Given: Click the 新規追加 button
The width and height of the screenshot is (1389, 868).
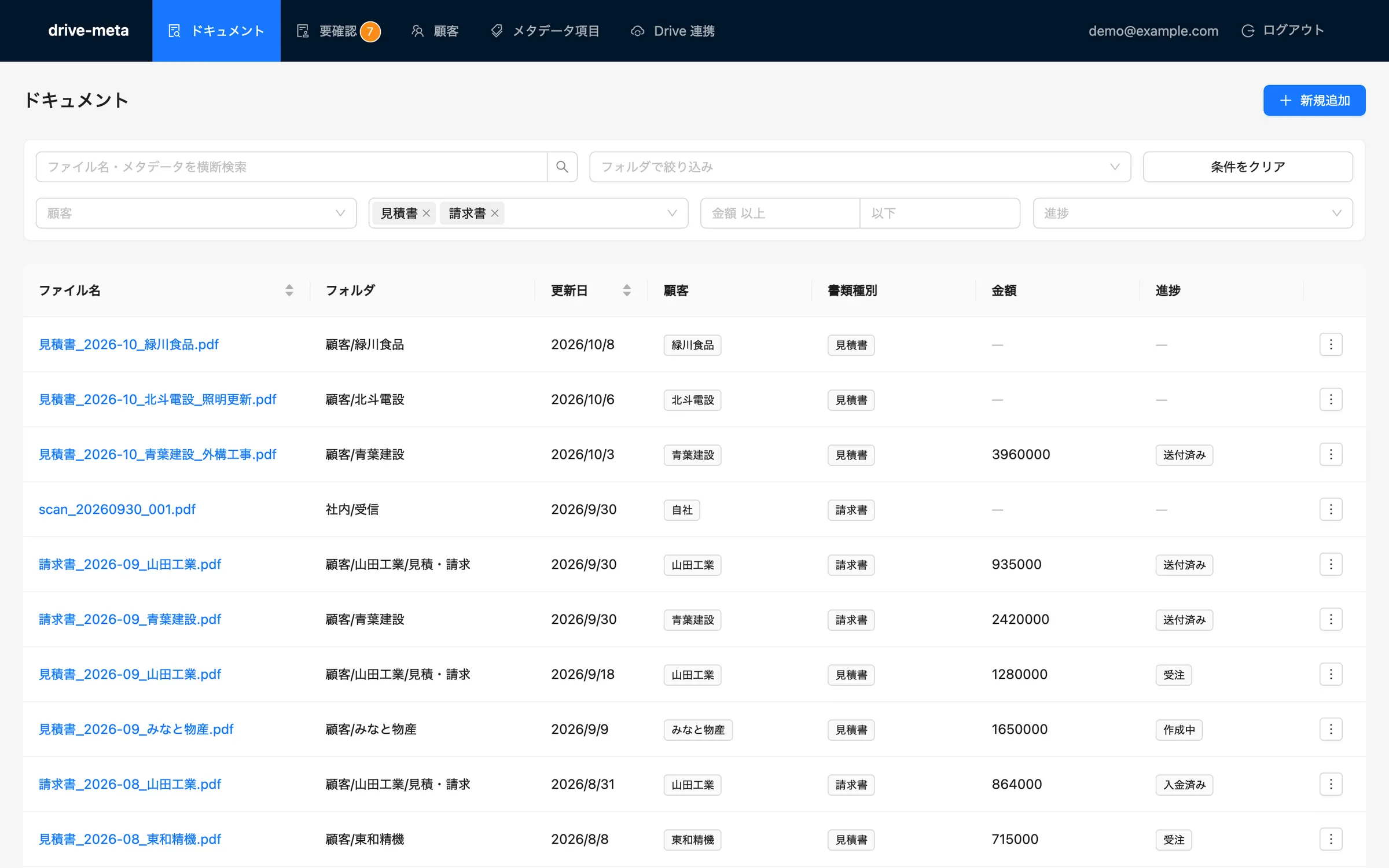Looking at the screenshot, I should (x=1314, y=100).
